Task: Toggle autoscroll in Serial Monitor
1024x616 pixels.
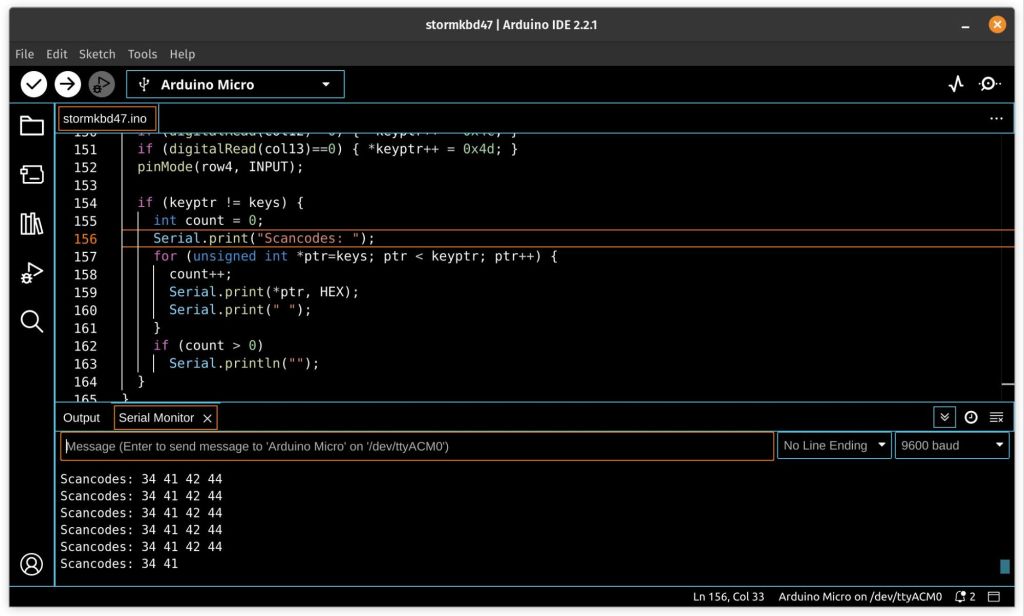Action: (x=944, y=417)
